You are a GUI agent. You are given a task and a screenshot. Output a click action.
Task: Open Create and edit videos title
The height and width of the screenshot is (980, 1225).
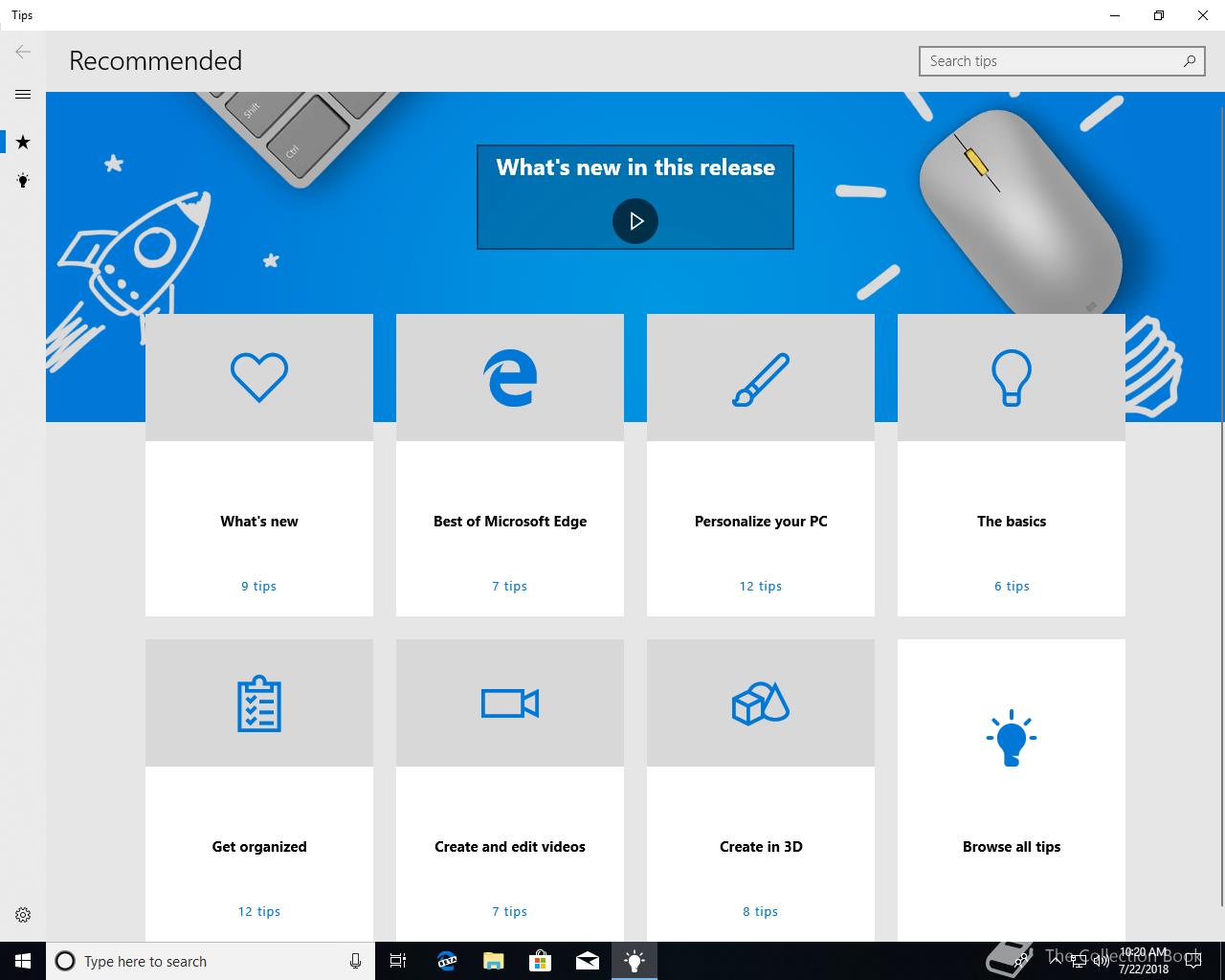[x=510, y=847]
